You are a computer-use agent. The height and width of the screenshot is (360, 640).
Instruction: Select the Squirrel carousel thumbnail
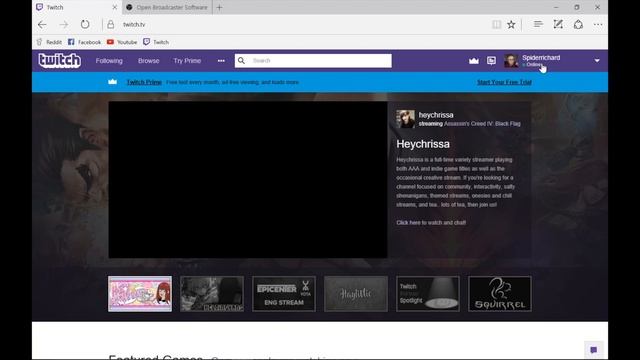(x=500, y=294)
